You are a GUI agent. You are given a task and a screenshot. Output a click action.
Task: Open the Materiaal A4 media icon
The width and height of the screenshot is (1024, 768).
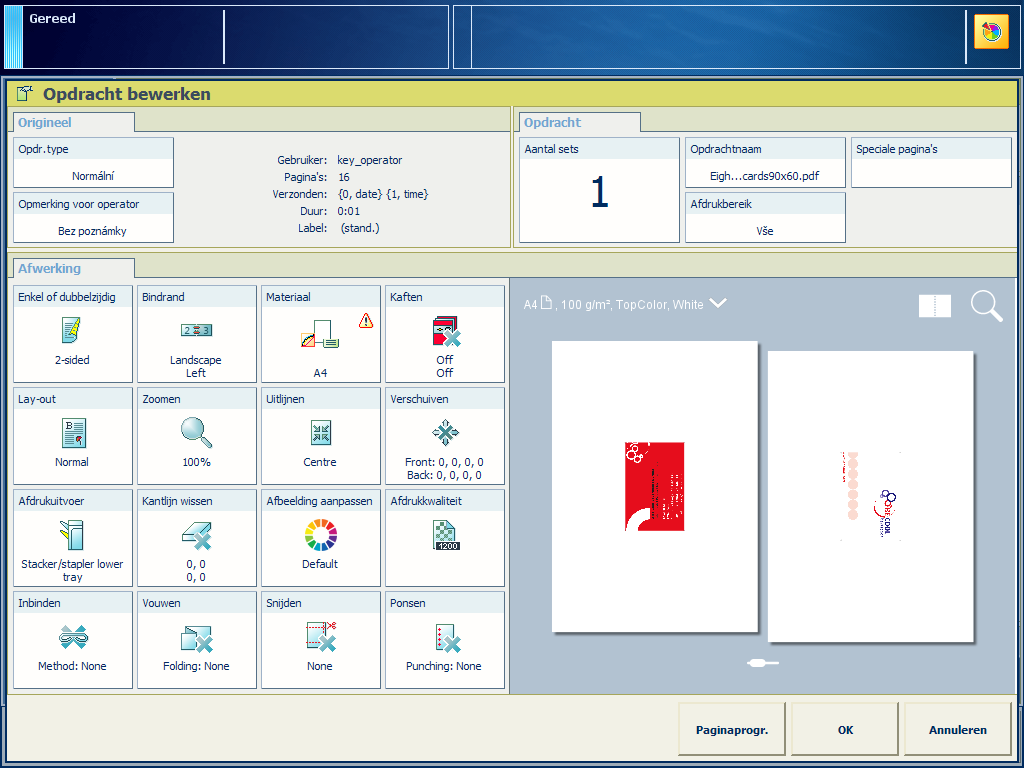tap(320, 340)
